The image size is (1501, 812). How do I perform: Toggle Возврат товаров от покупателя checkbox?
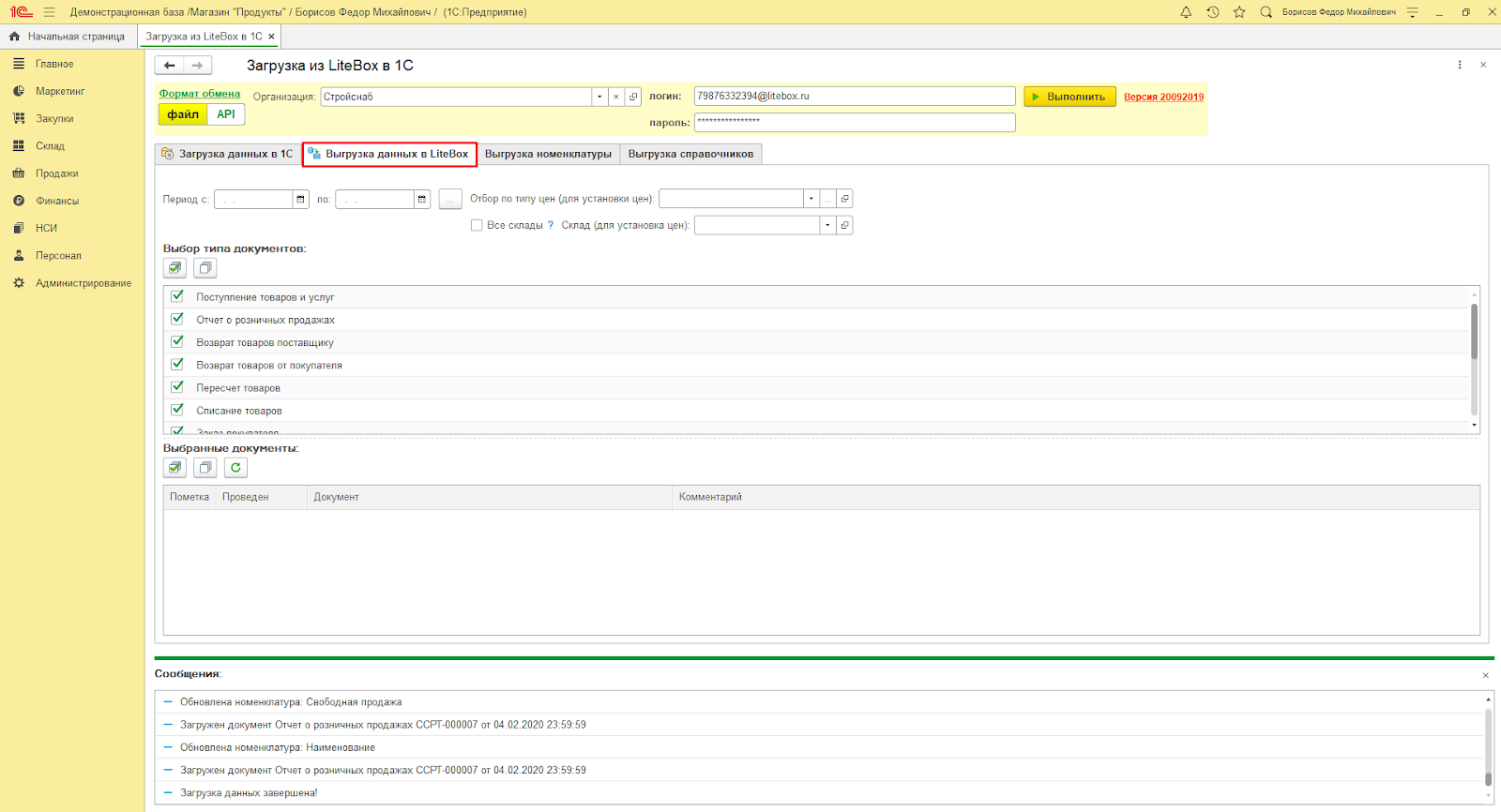pyautogui.click(x=177, y=364)
